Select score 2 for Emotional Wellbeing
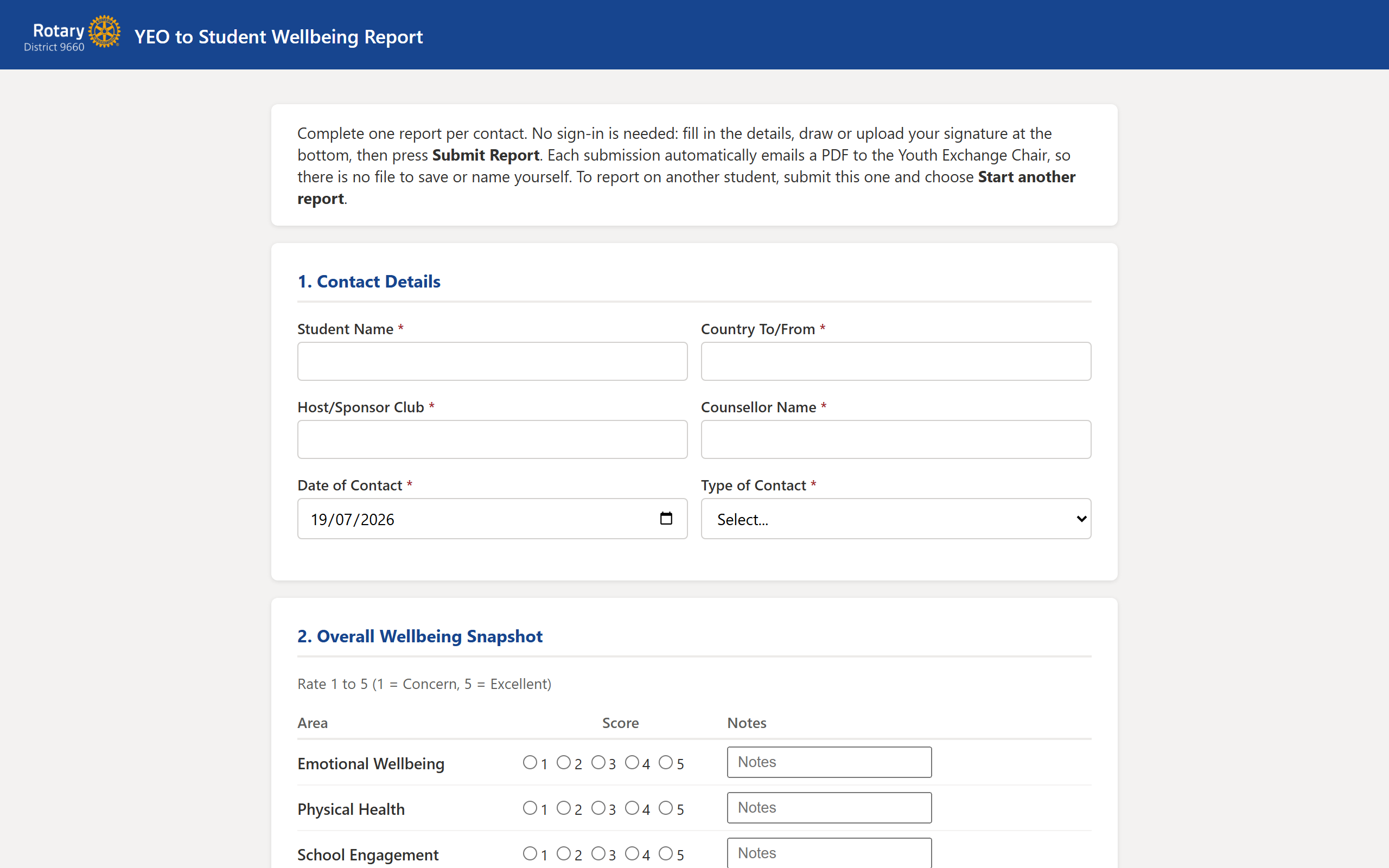This screenshot has width=1389, height=868. [564, 762]
